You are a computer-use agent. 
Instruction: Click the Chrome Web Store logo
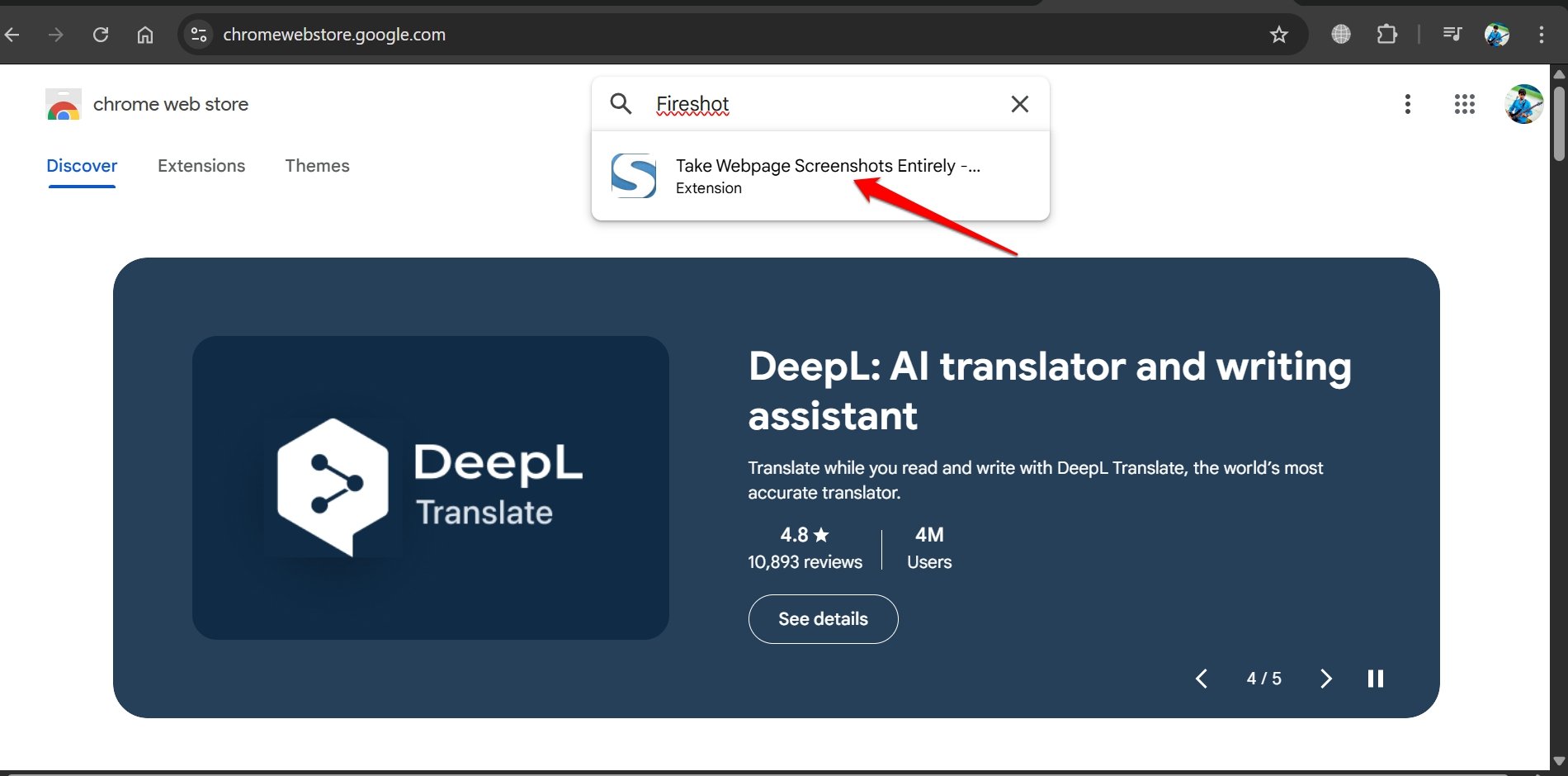pos(64,105)
